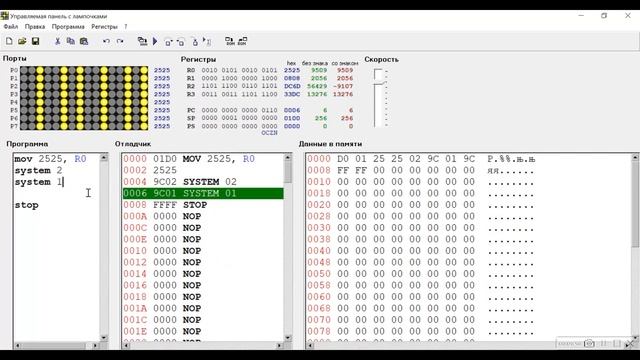Click PC register hex value 0006
Viewport: 640px width, 360px height.
pos(292,110)
